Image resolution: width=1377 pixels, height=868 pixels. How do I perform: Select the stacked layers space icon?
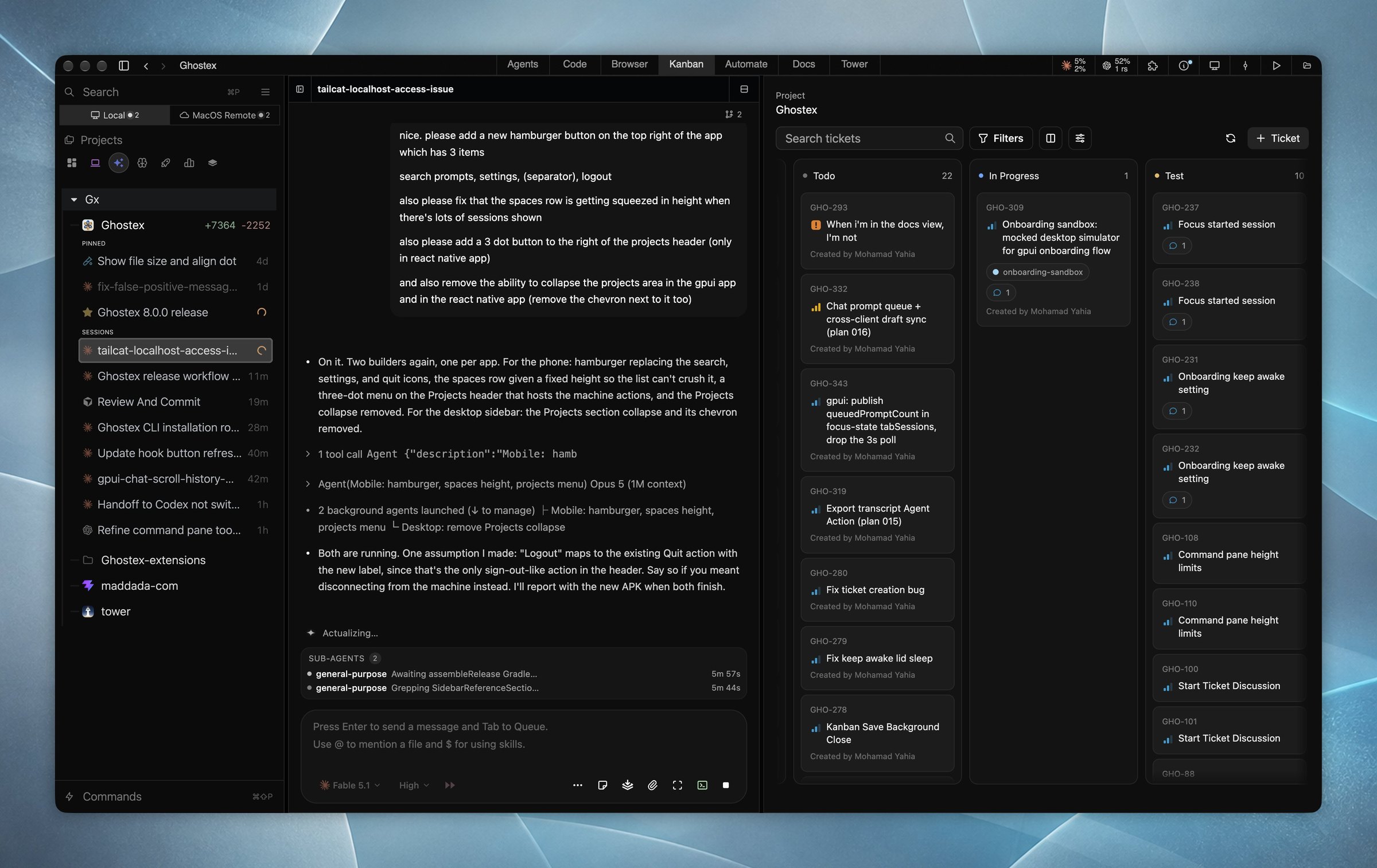[x=212, y=163]
